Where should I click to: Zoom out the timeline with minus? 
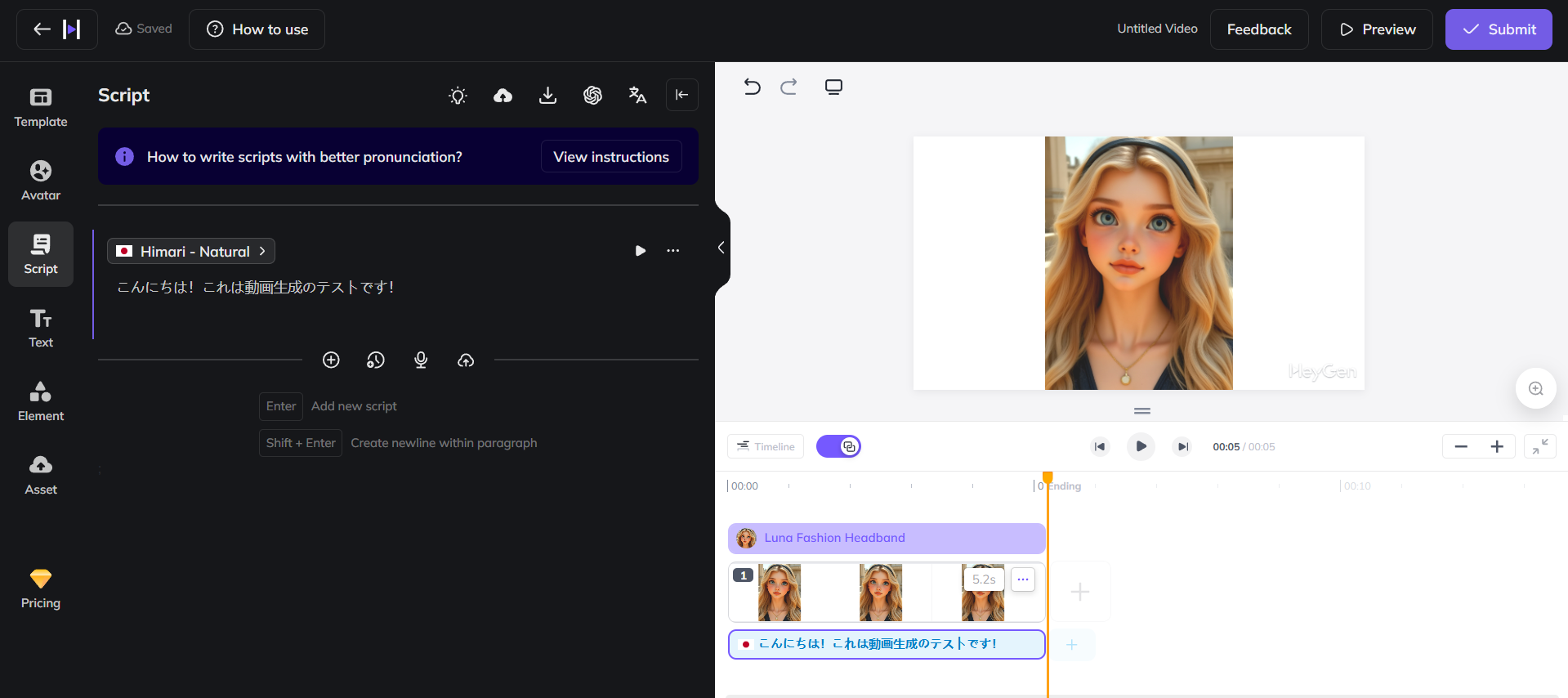click(x=1461, y=446)
